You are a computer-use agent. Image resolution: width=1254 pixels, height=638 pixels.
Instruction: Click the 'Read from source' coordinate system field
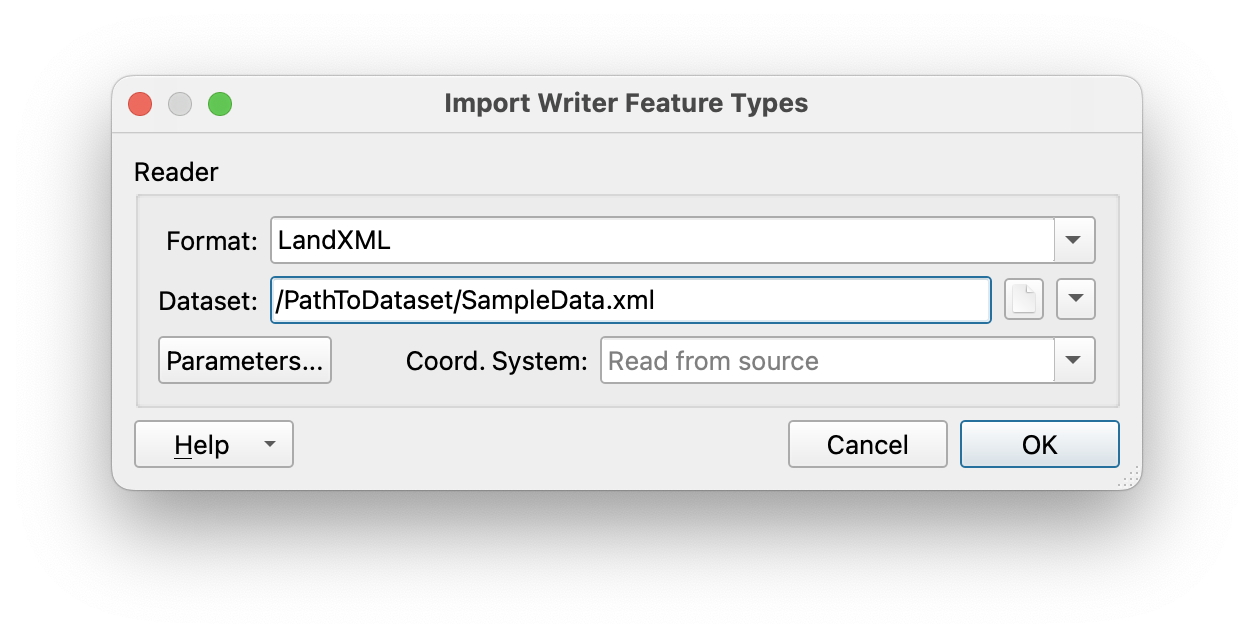tap(827, 360)
